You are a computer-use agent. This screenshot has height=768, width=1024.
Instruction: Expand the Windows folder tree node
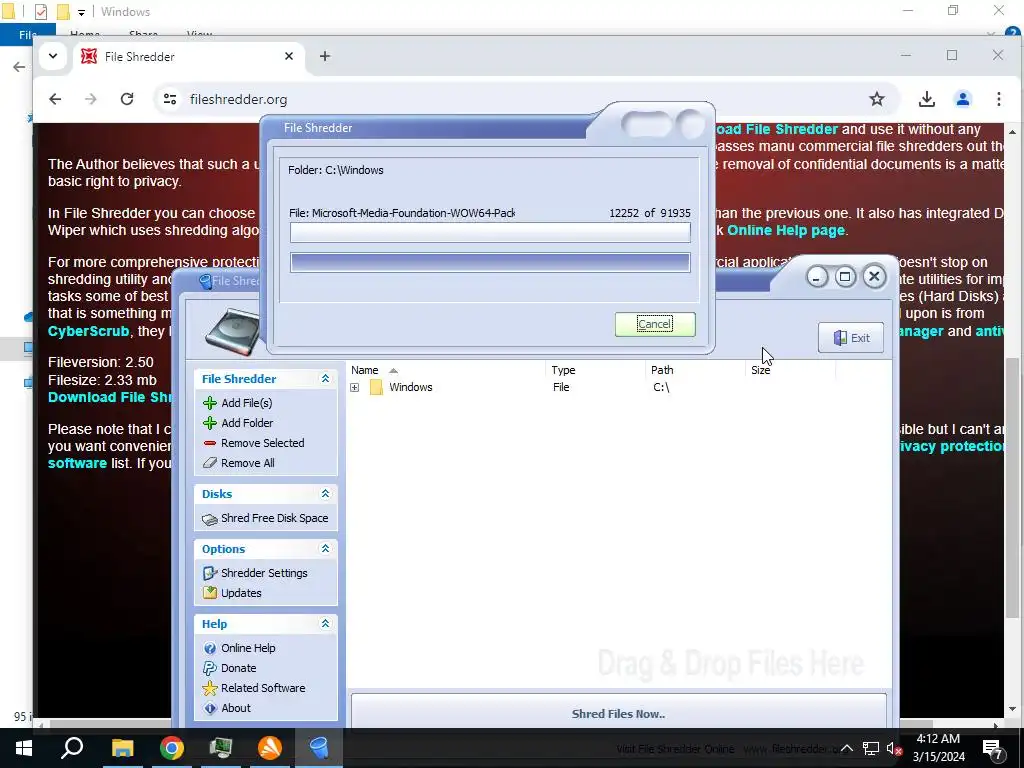coord(354,387)
